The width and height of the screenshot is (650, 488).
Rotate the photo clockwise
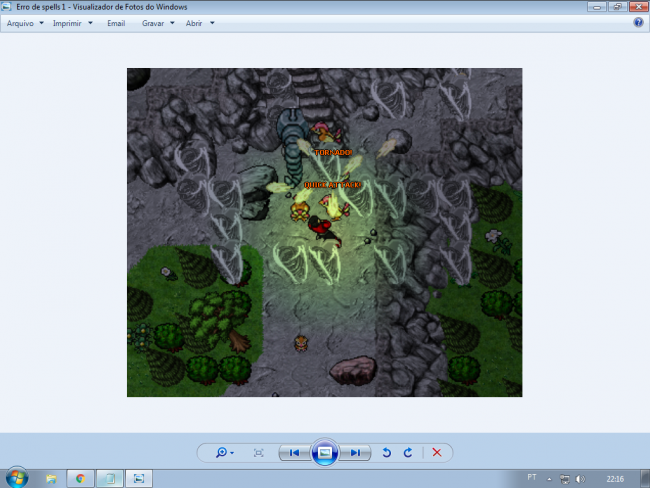coord(408,453)
